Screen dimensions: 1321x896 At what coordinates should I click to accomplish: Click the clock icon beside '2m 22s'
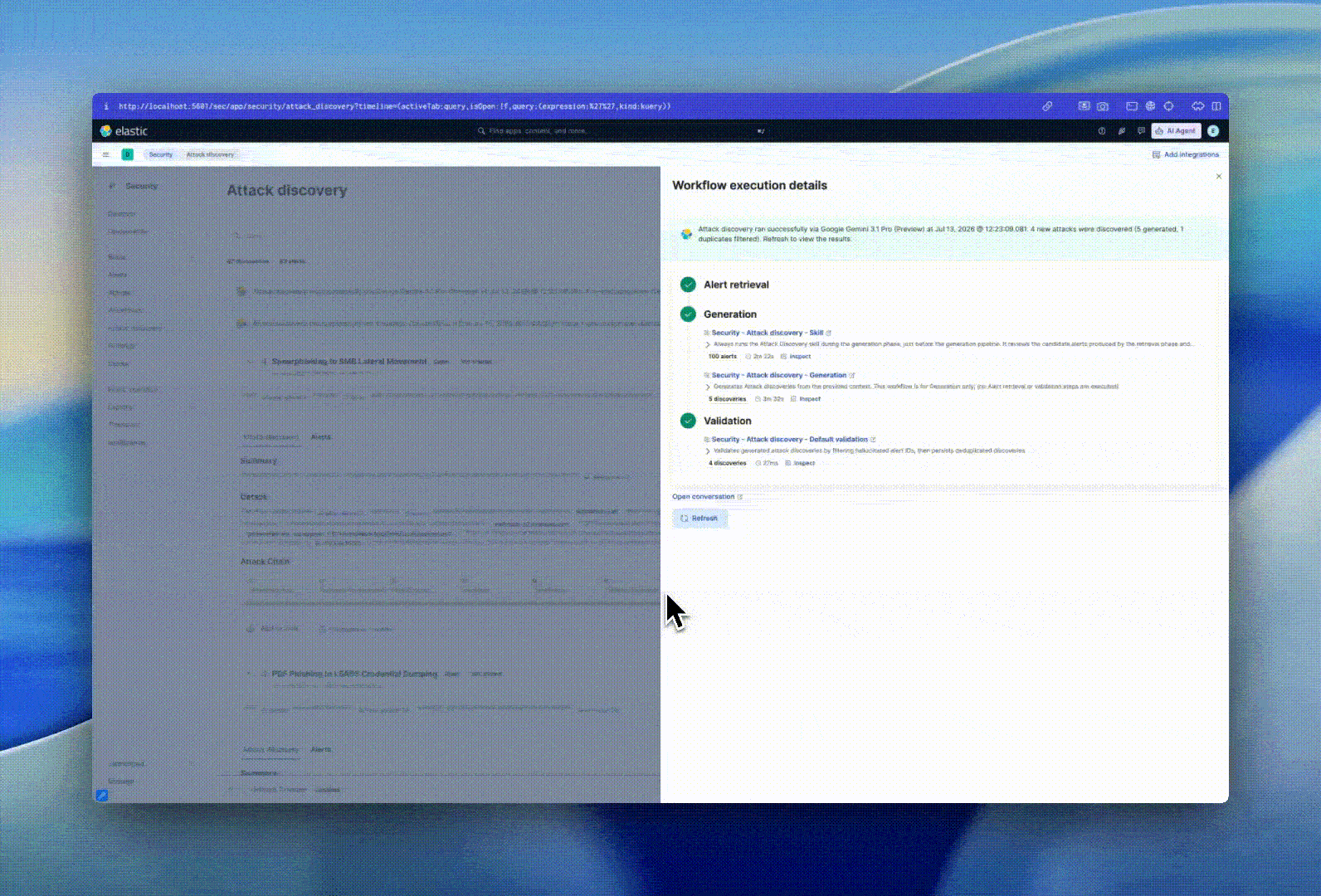(x=748, y=357)
